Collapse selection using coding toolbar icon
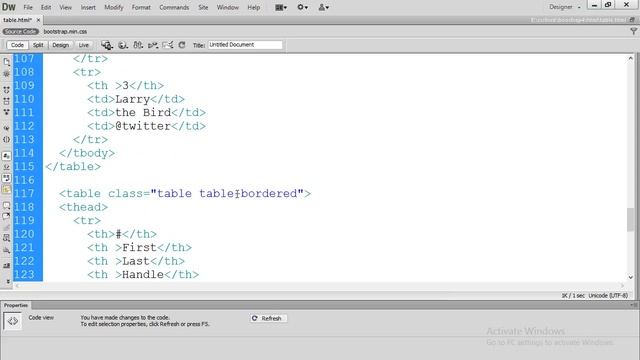 (x=7, y=101)
